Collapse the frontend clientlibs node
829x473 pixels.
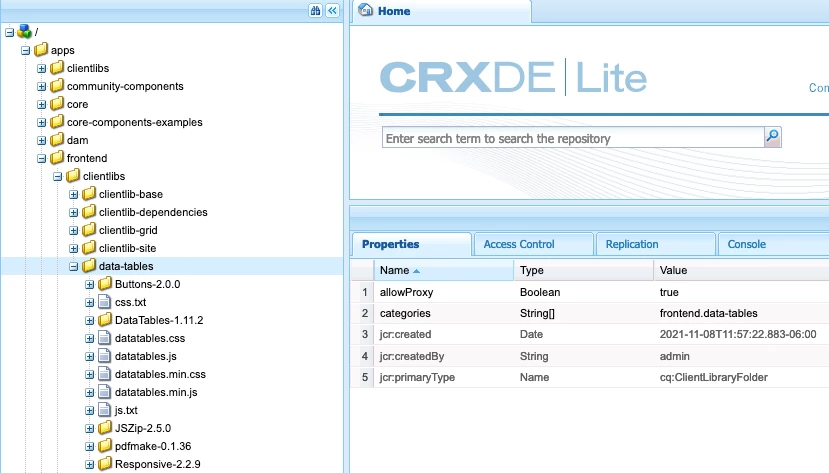[58, 177]
